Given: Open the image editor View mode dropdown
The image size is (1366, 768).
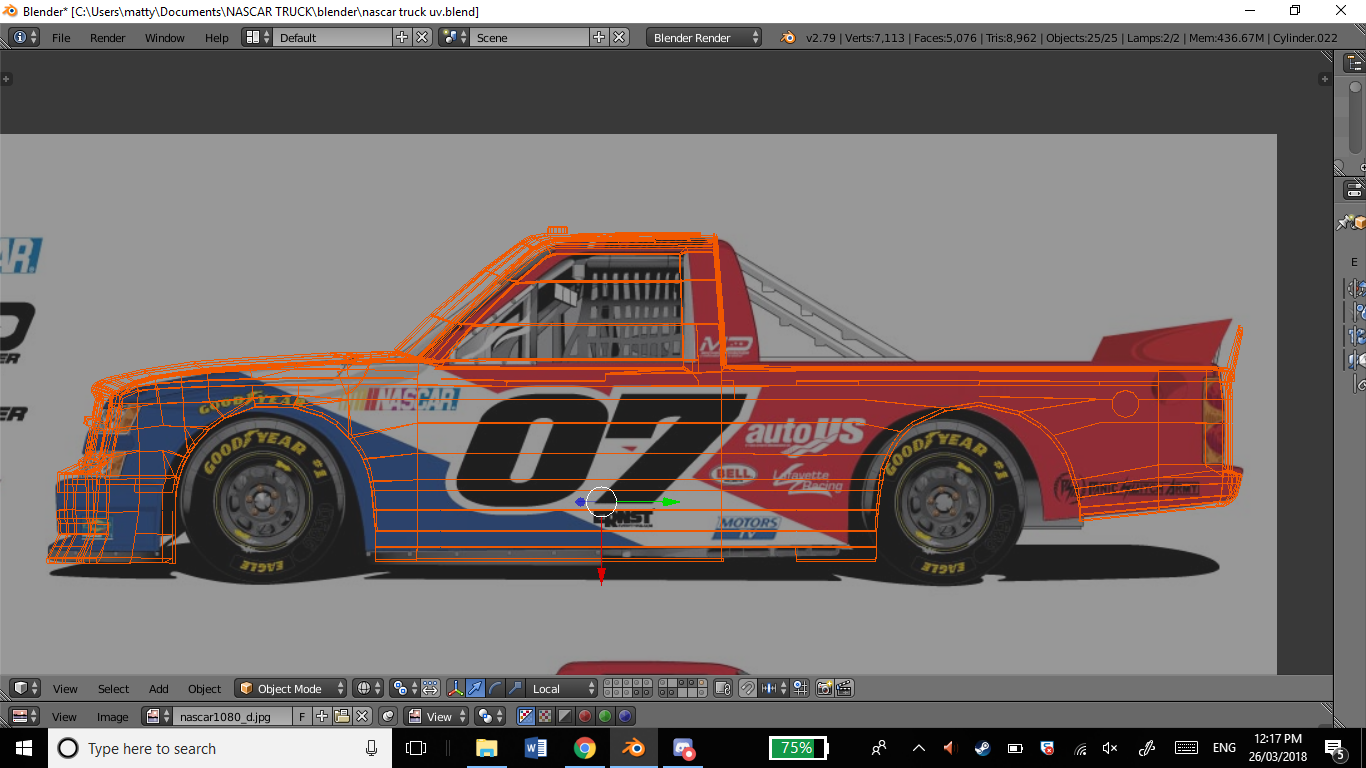Looking at the screenshot, I should click(x=437, y=716).
